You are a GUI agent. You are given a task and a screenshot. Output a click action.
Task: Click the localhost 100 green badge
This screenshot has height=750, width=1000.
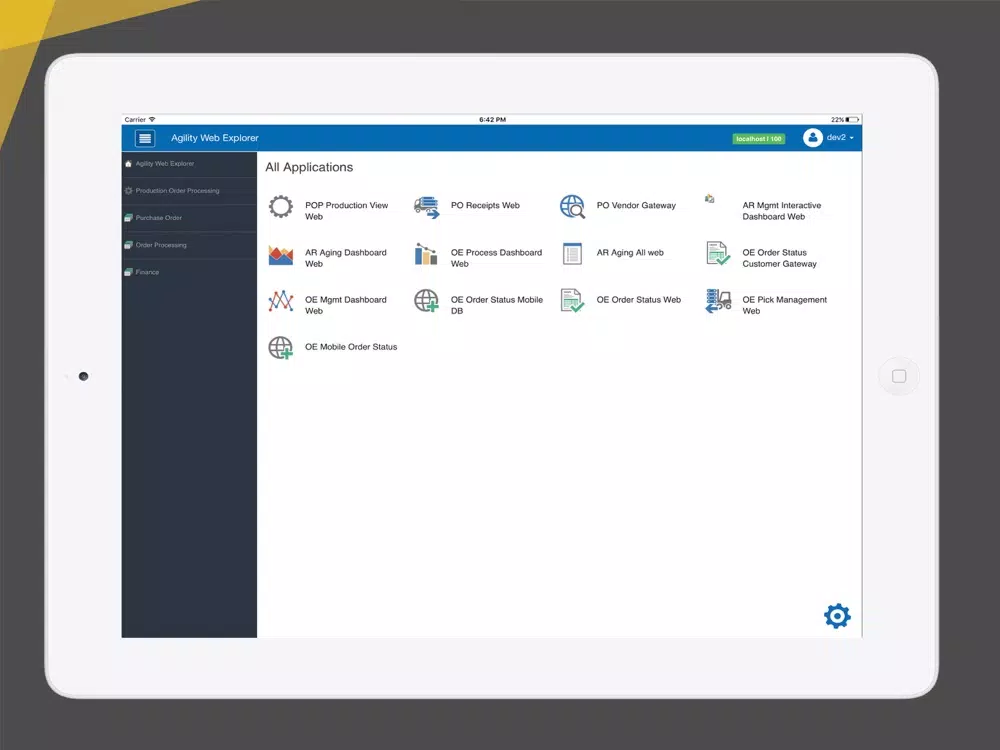click(758, 138)
